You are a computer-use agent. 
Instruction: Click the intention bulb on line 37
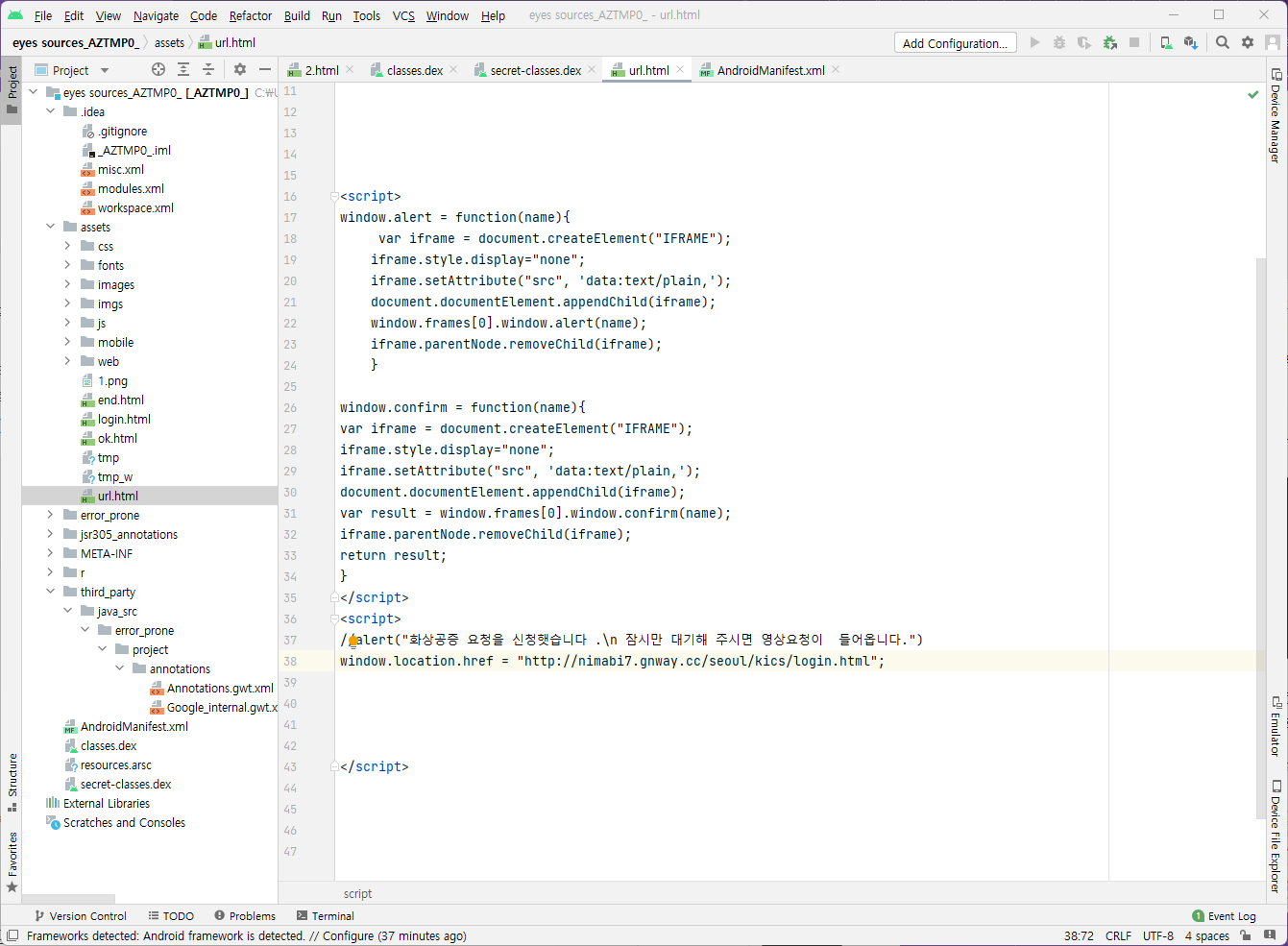353,640
